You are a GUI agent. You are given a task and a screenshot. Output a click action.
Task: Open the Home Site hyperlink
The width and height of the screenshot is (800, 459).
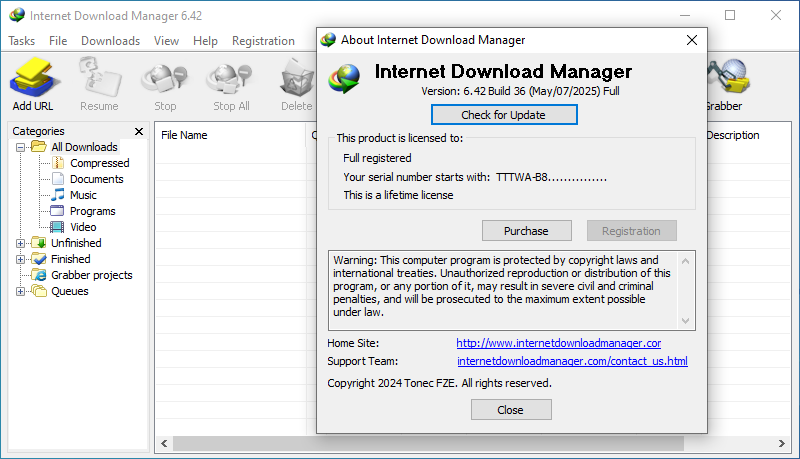tap(559, 343)
